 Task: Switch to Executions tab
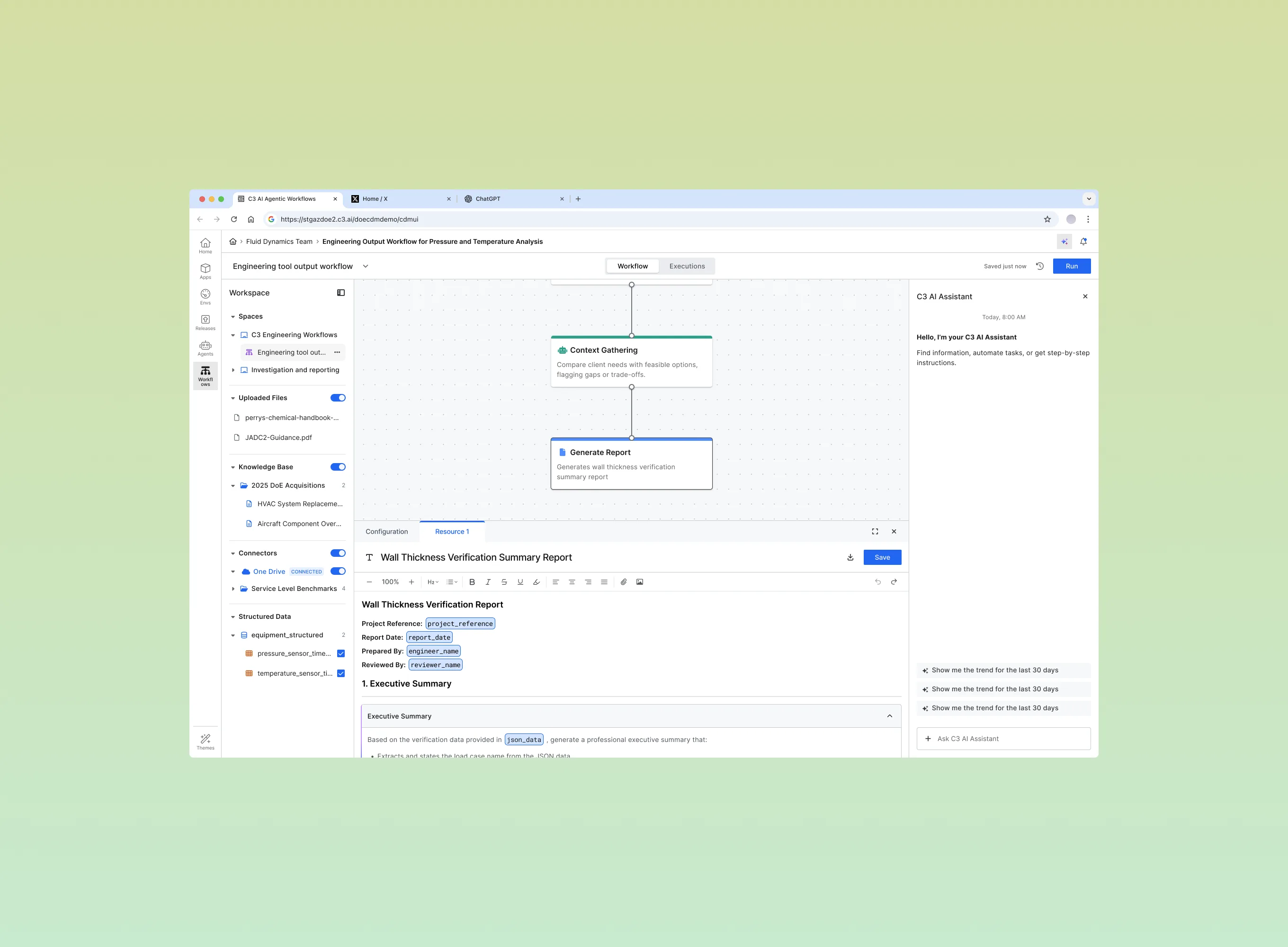[687, 266]
